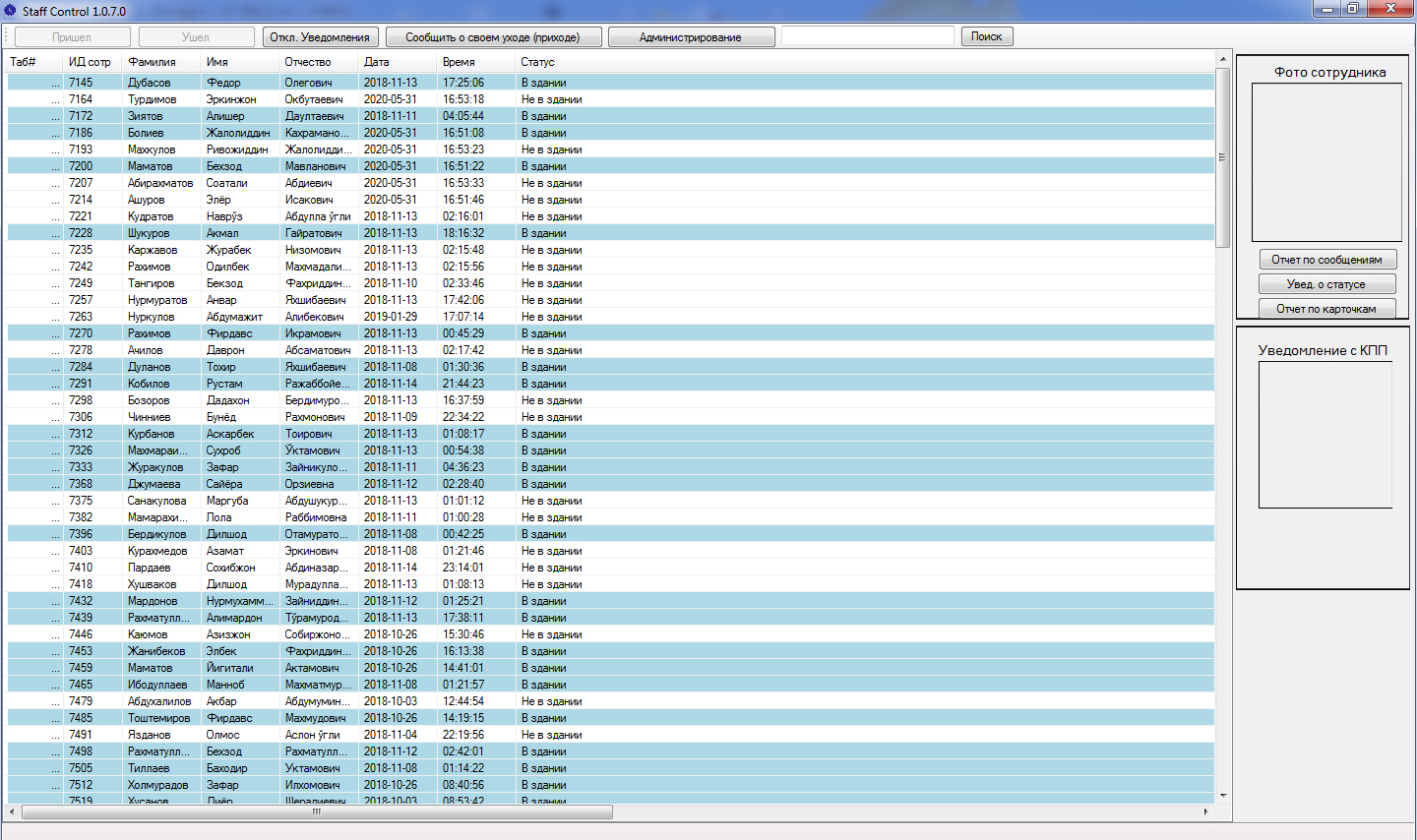Click the Уведомление с КПП image box
Image resolution: width=1417 pixels, height=840 pixels.
click(x=1325, y=435)
